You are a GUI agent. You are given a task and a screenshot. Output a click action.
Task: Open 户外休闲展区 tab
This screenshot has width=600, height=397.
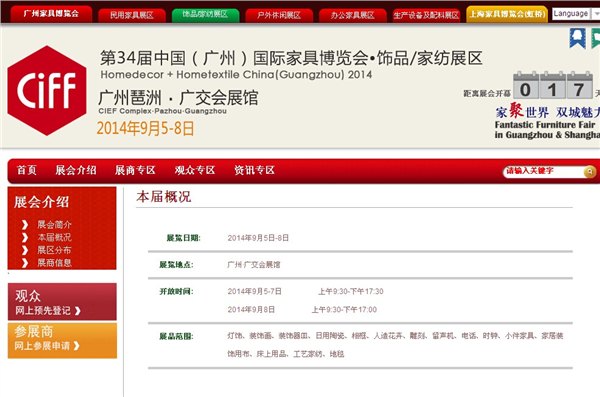[279, 15]
